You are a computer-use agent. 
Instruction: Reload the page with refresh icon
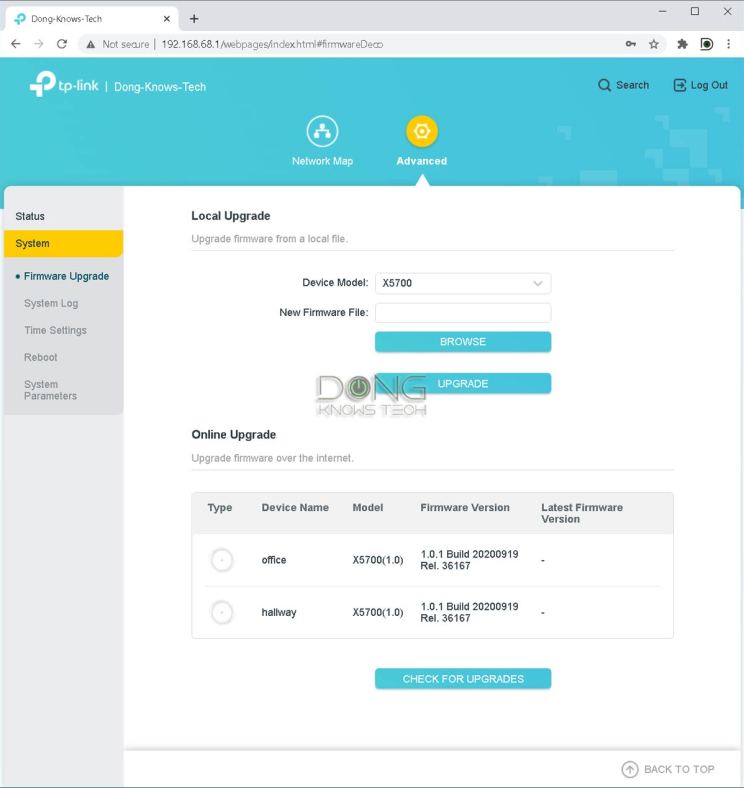(62, 44)
